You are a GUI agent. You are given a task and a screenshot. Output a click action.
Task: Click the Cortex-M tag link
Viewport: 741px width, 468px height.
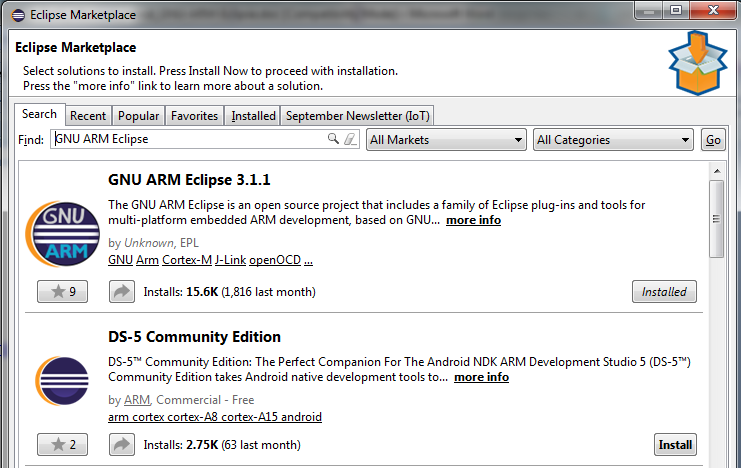click(x=187, y=260)
